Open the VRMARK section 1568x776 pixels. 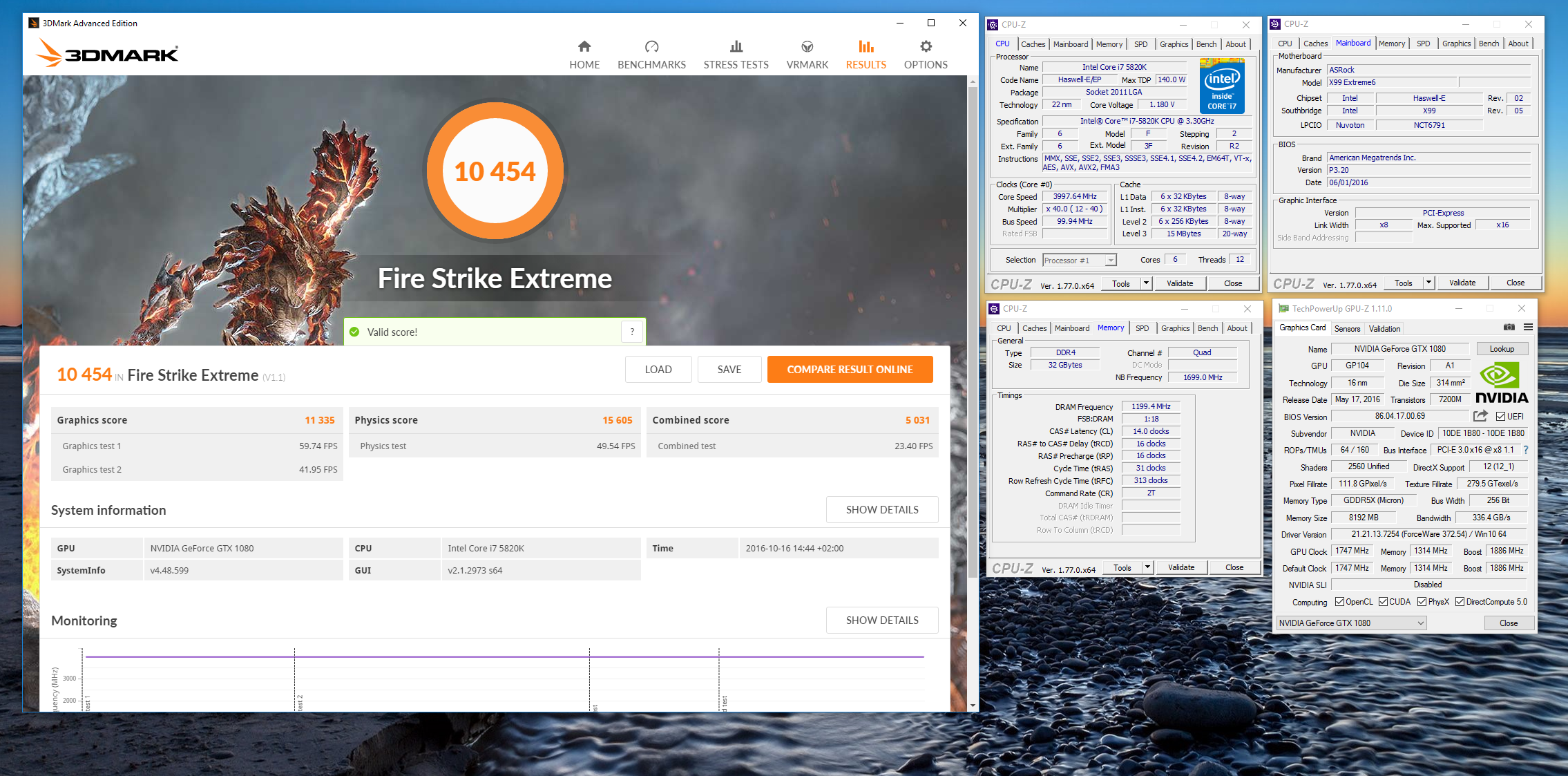click(x=807, y=55)
